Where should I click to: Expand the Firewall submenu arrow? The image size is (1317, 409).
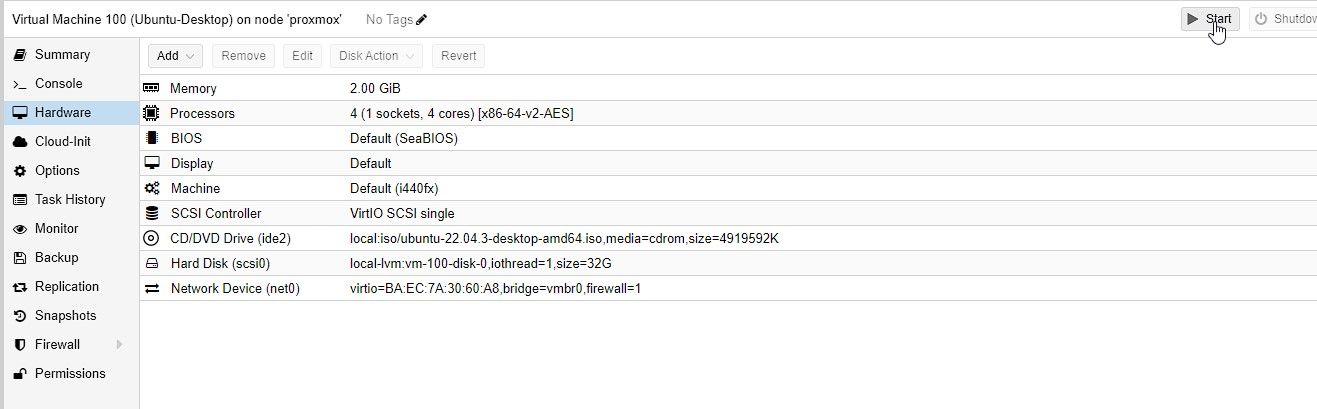pyautogui.click(x=119, y=344)
